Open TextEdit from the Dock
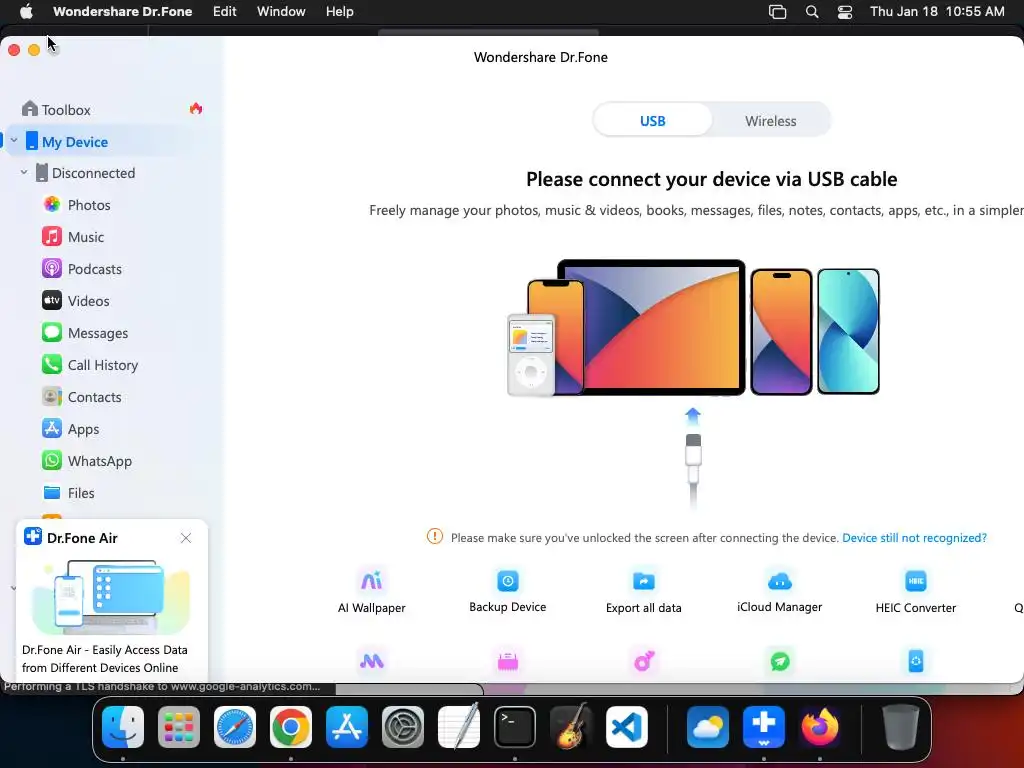 pyautogui.click(x=458, y=726)
